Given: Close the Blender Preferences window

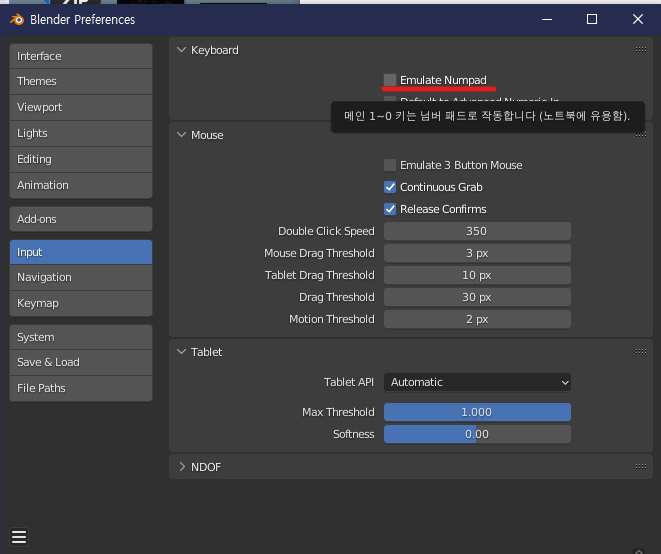Looking at the screenshot, I should point(638,19).
